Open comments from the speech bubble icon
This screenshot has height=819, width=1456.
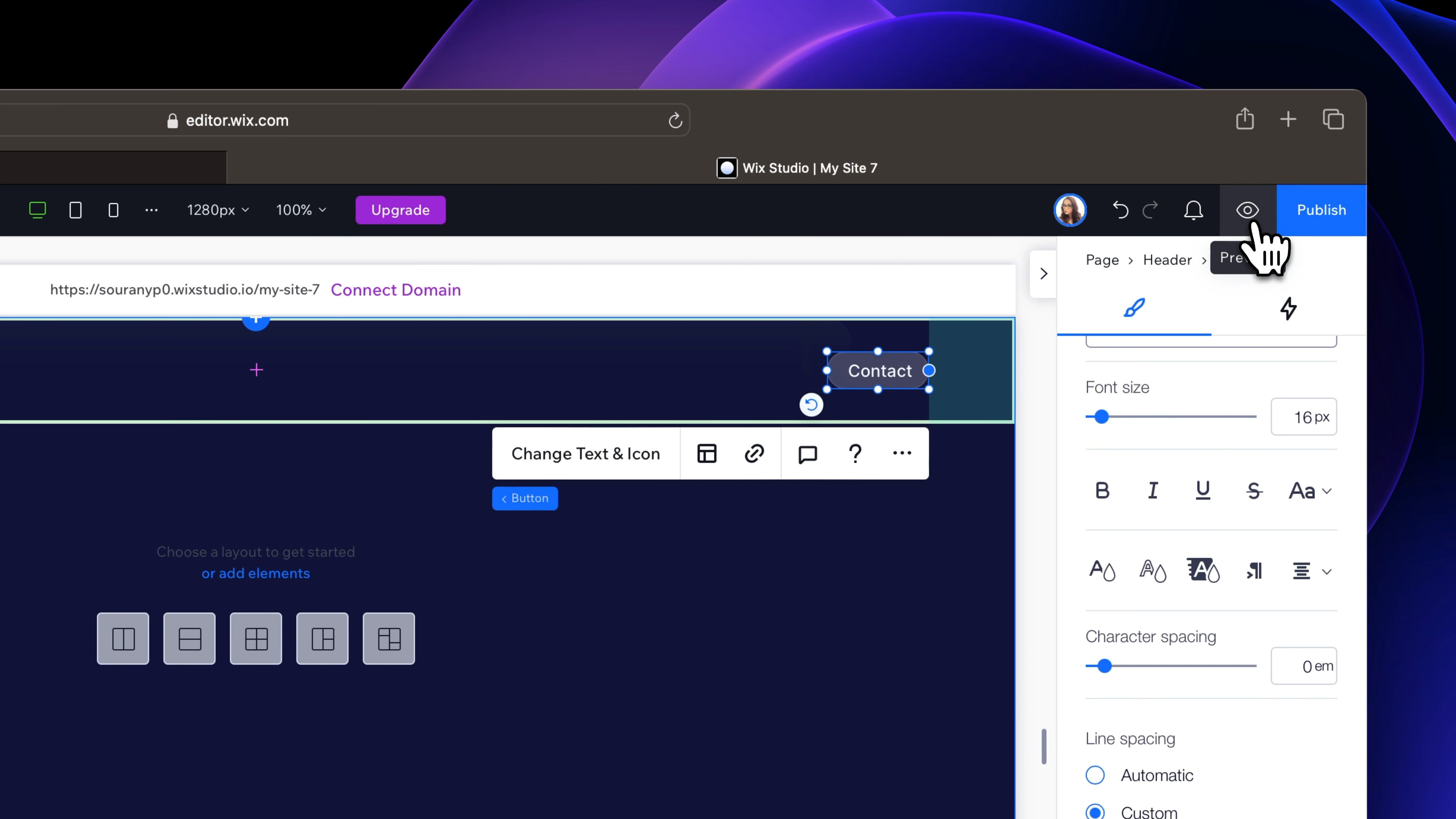807,454
